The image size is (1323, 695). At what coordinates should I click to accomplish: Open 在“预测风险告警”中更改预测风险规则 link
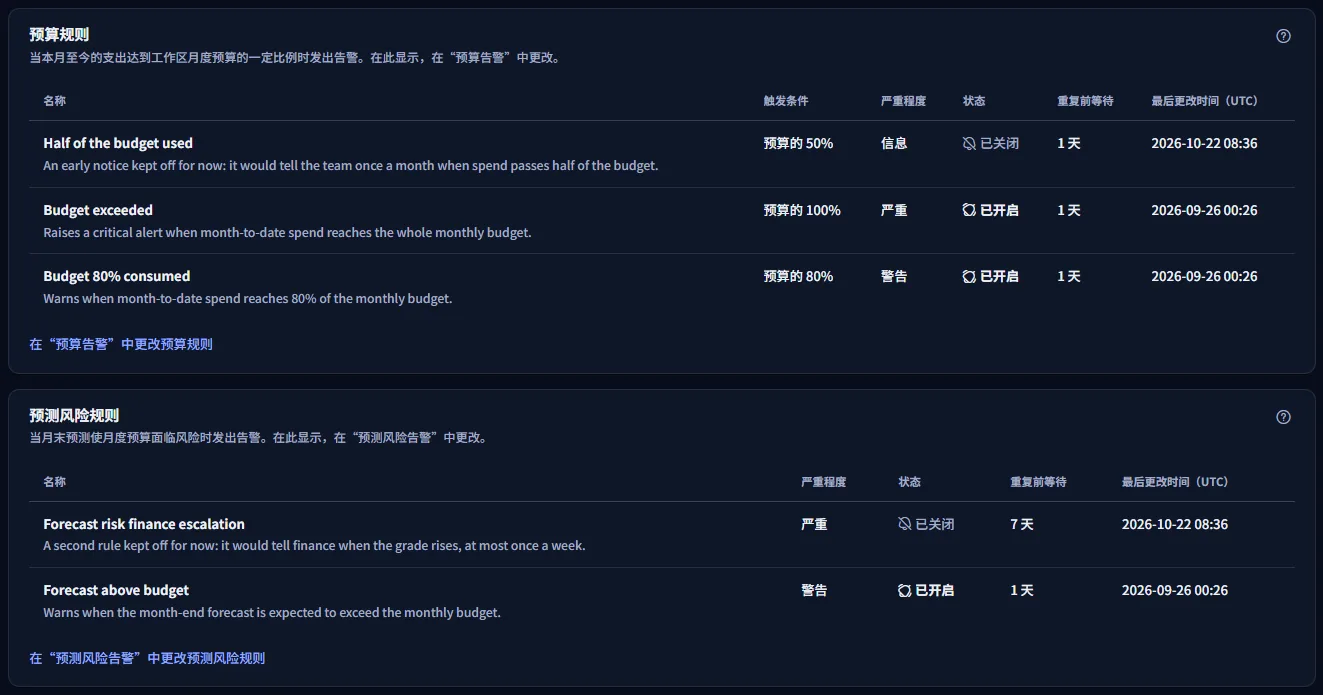147,658
